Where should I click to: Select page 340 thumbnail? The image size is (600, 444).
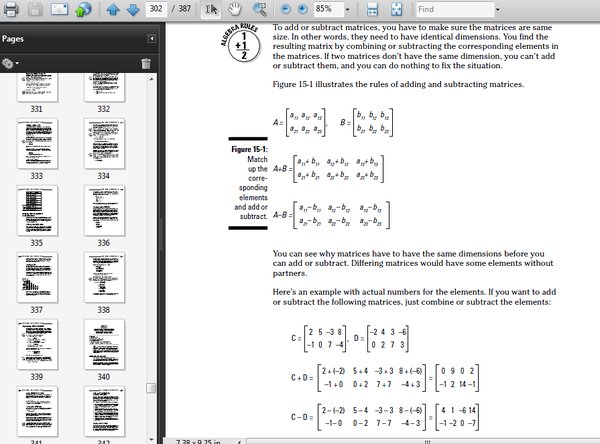point(104,344)
